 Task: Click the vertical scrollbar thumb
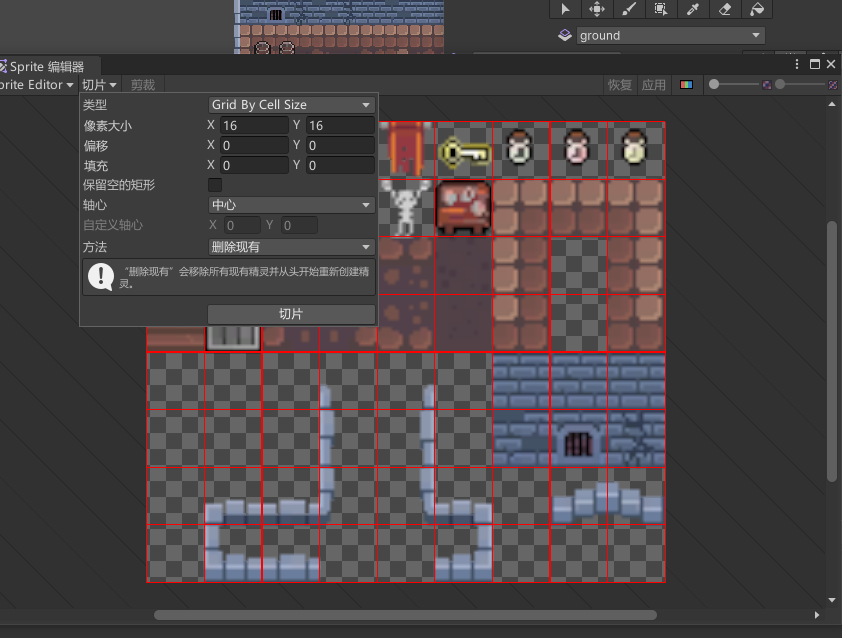pos(832,351)
